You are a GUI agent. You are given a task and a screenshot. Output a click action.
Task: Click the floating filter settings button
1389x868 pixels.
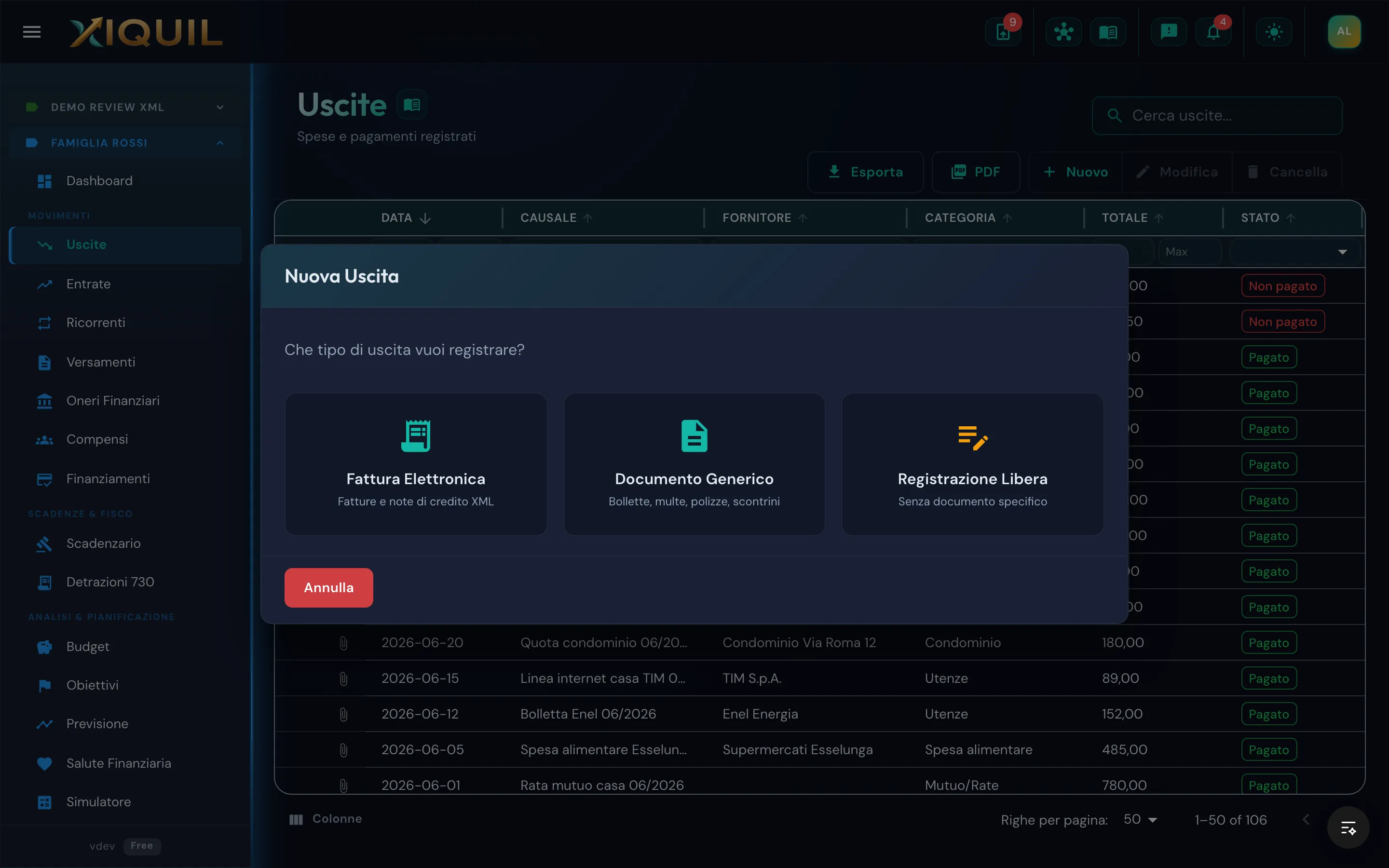(1348, 828)
